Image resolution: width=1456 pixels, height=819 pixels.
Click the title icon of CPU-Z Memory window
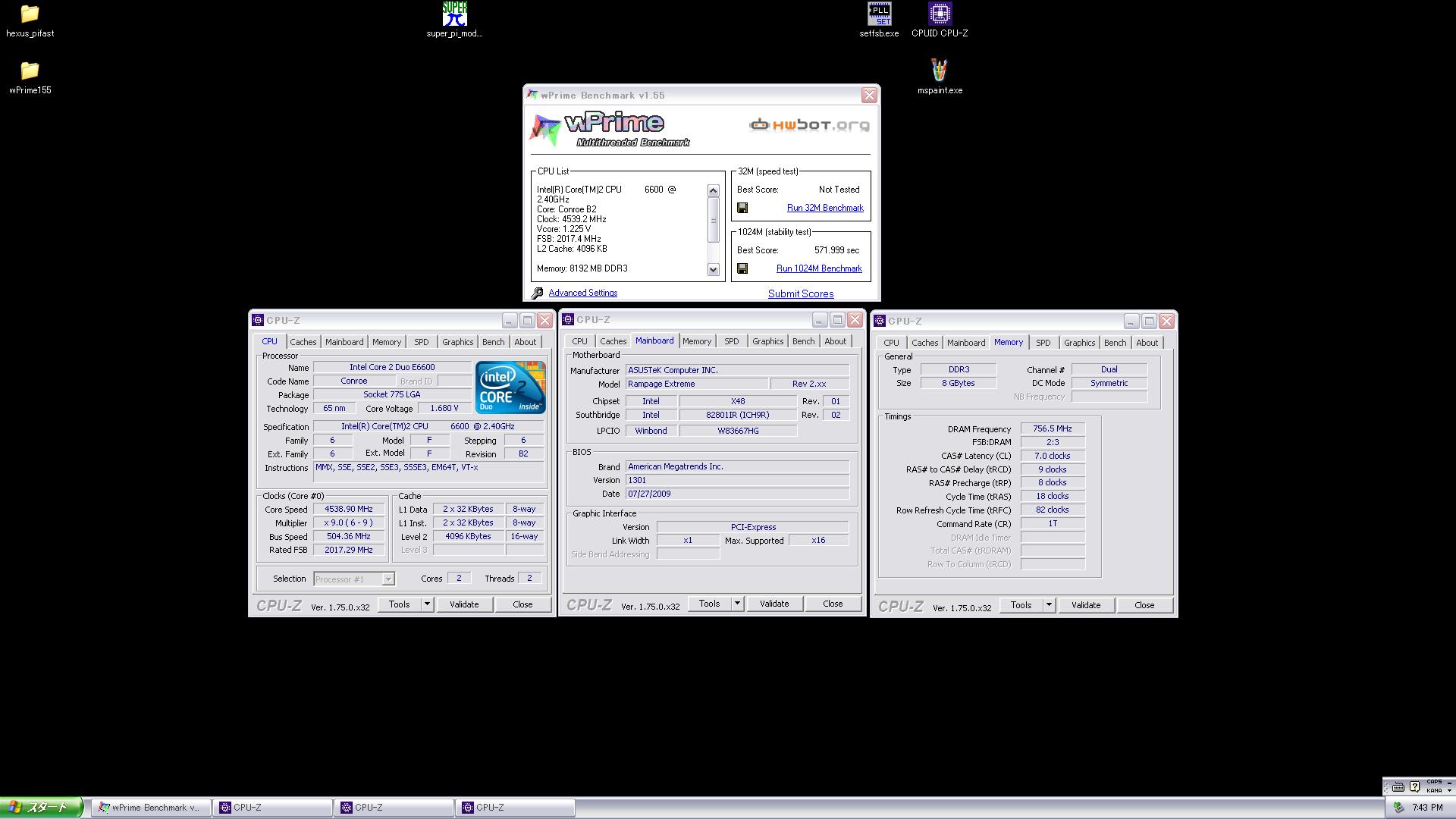coord(880,321)
